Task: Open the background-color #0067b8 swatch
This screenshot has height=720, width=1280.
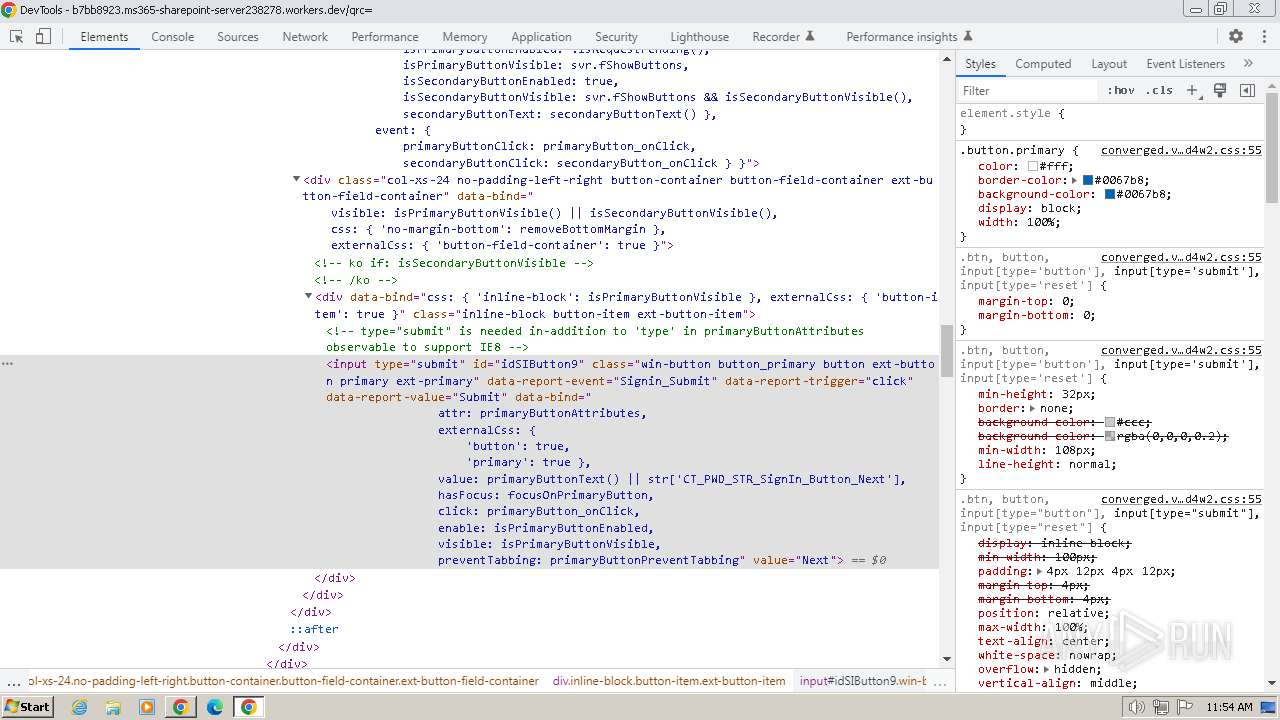Action: 1109,195
